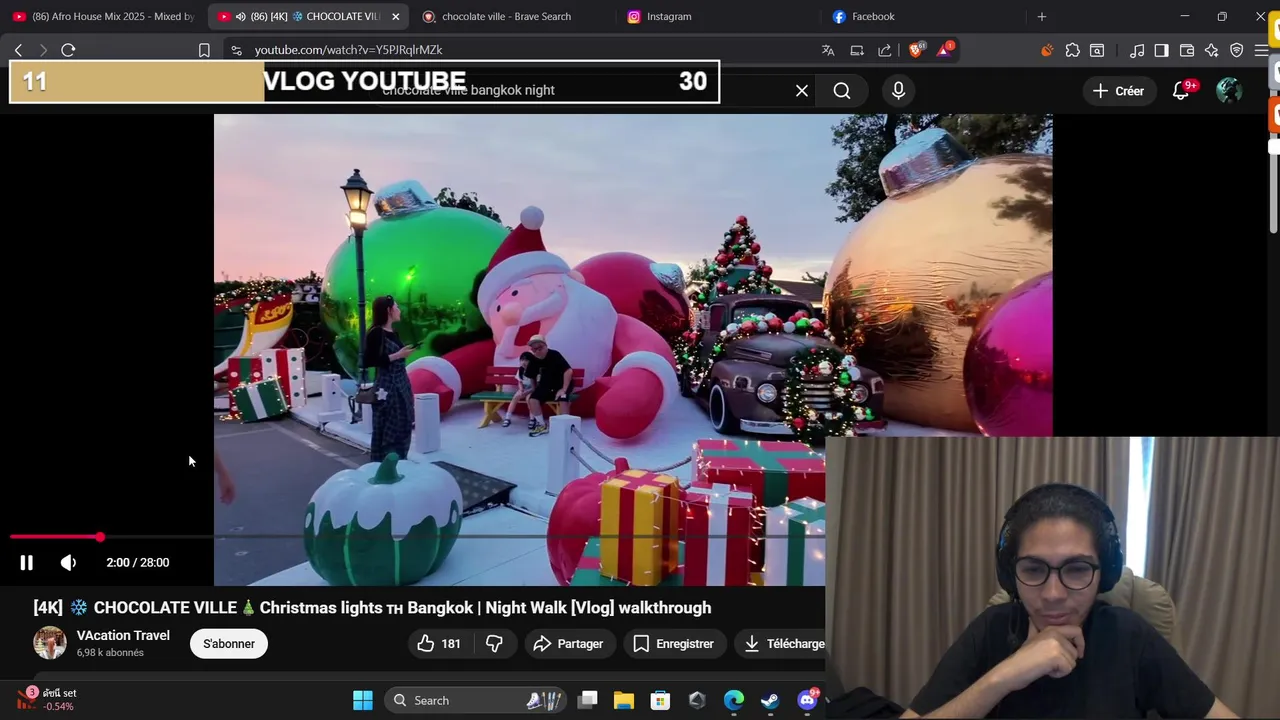Open Discord from taskbar

[x=807, y=700]
